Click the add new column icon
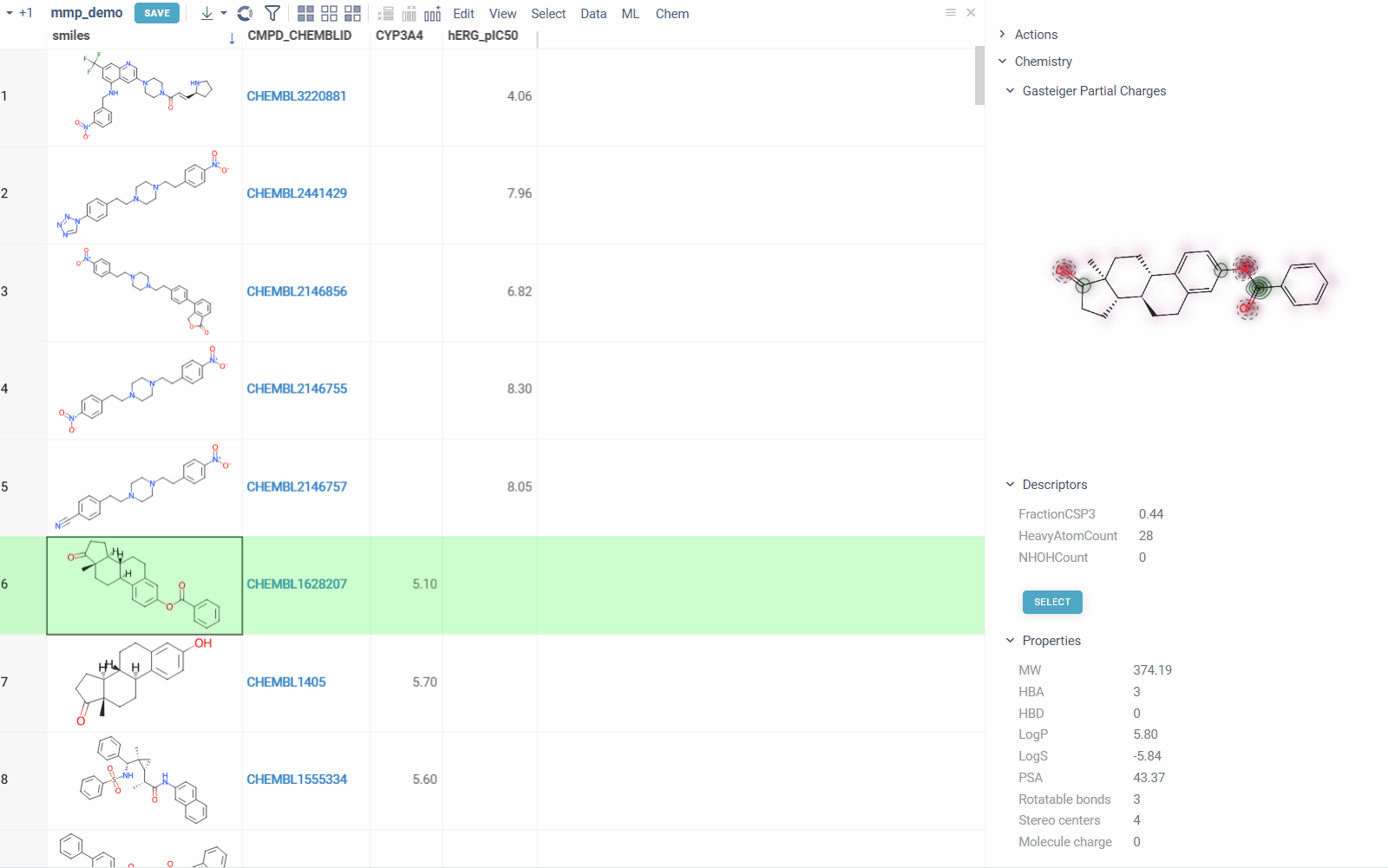Image resolution: width=1388 pixels, height=868 pixels. [432, 14]
